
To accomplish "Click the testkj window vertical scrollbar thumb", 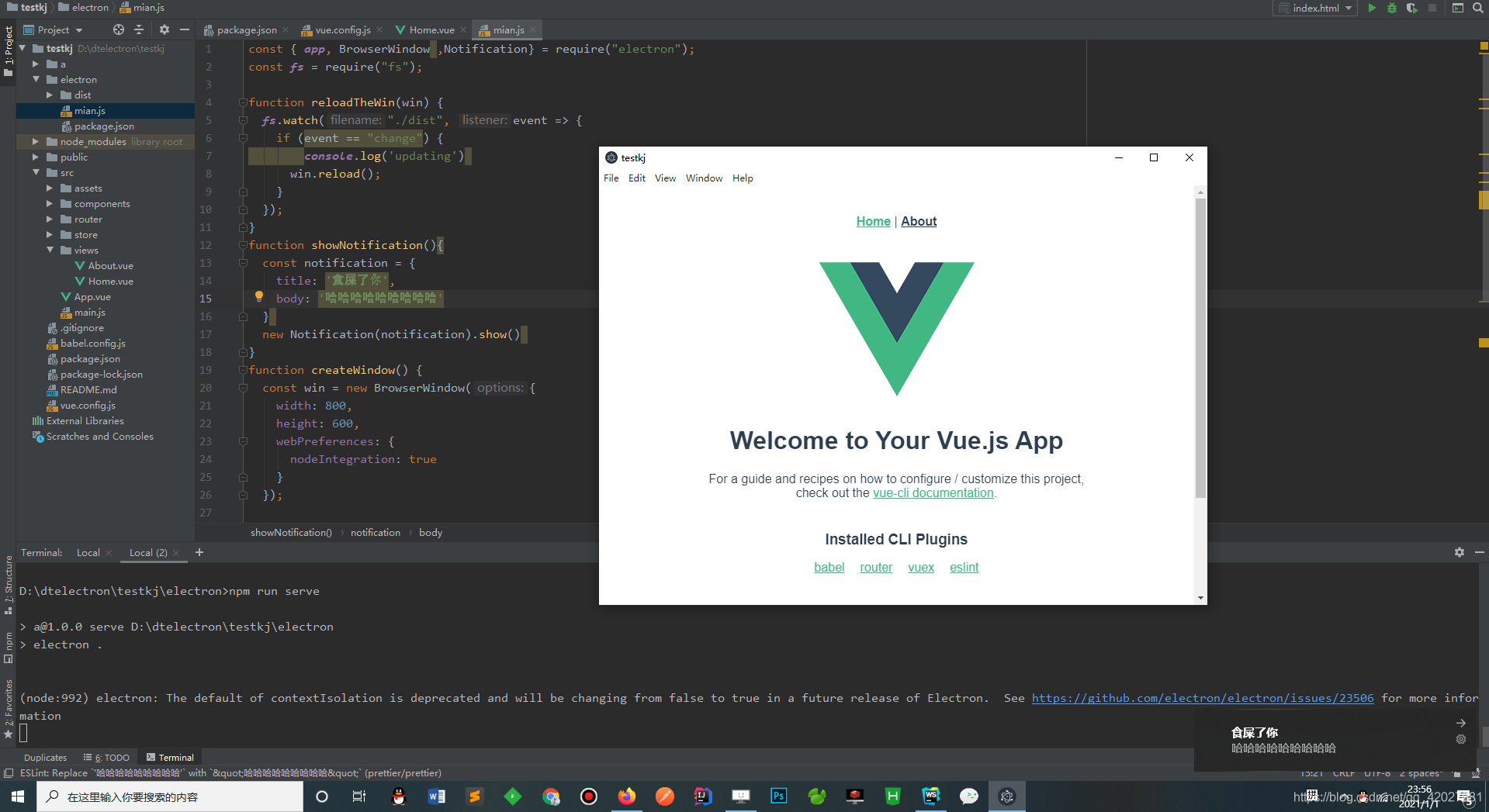I will point(1200,347).
